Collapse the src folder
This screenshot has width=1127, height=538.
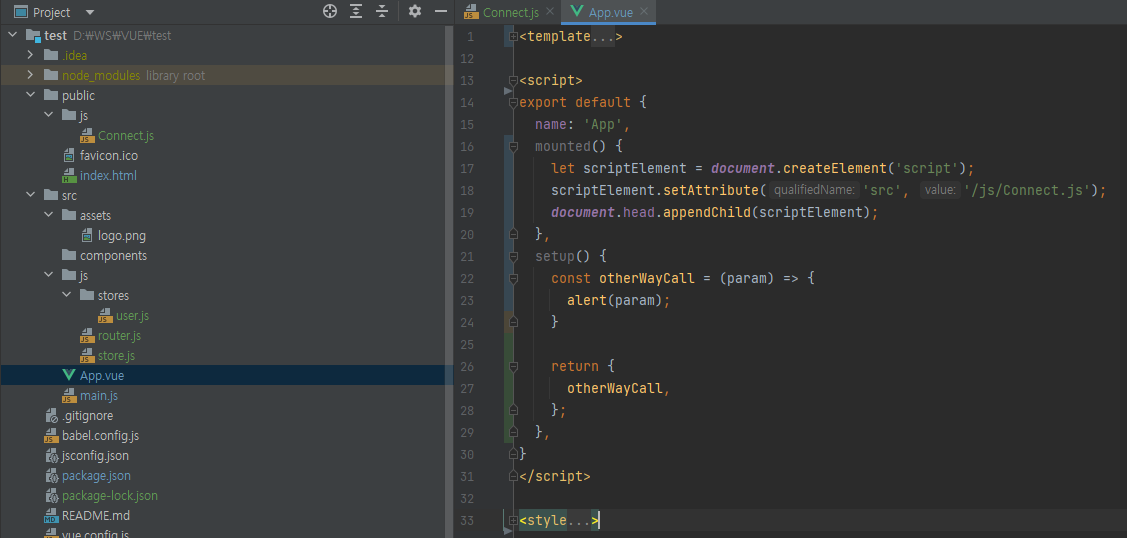click(x=29, y=195)
